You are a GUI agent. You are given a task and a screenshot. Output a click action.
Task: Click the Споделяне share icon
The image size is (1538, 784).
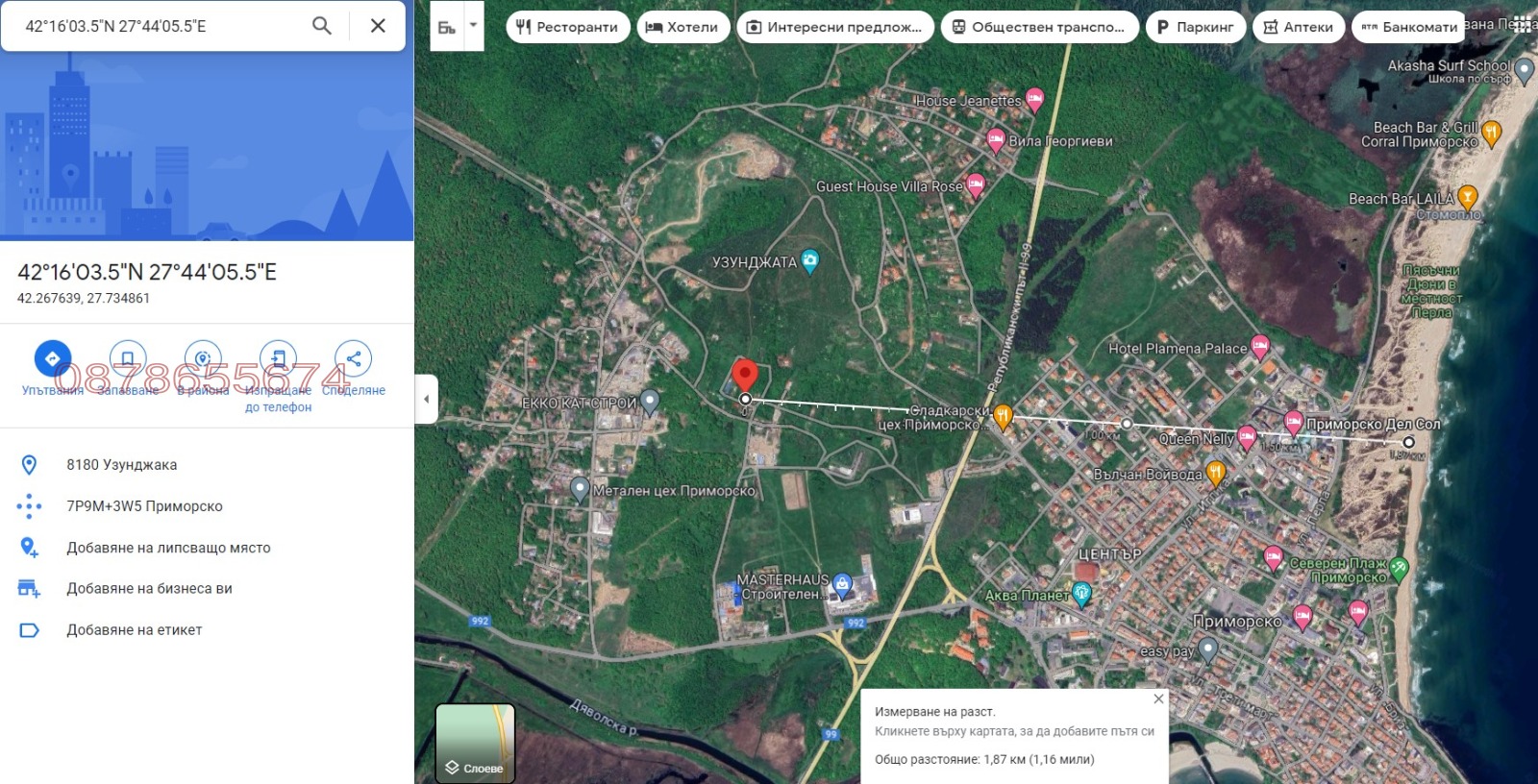tap(353, 358)
